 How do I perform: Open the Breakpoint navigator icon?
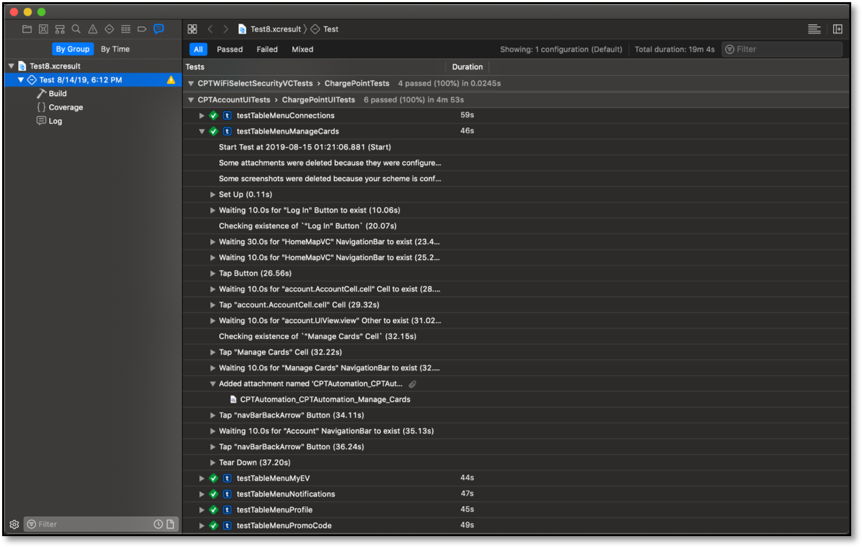(142, 29)
